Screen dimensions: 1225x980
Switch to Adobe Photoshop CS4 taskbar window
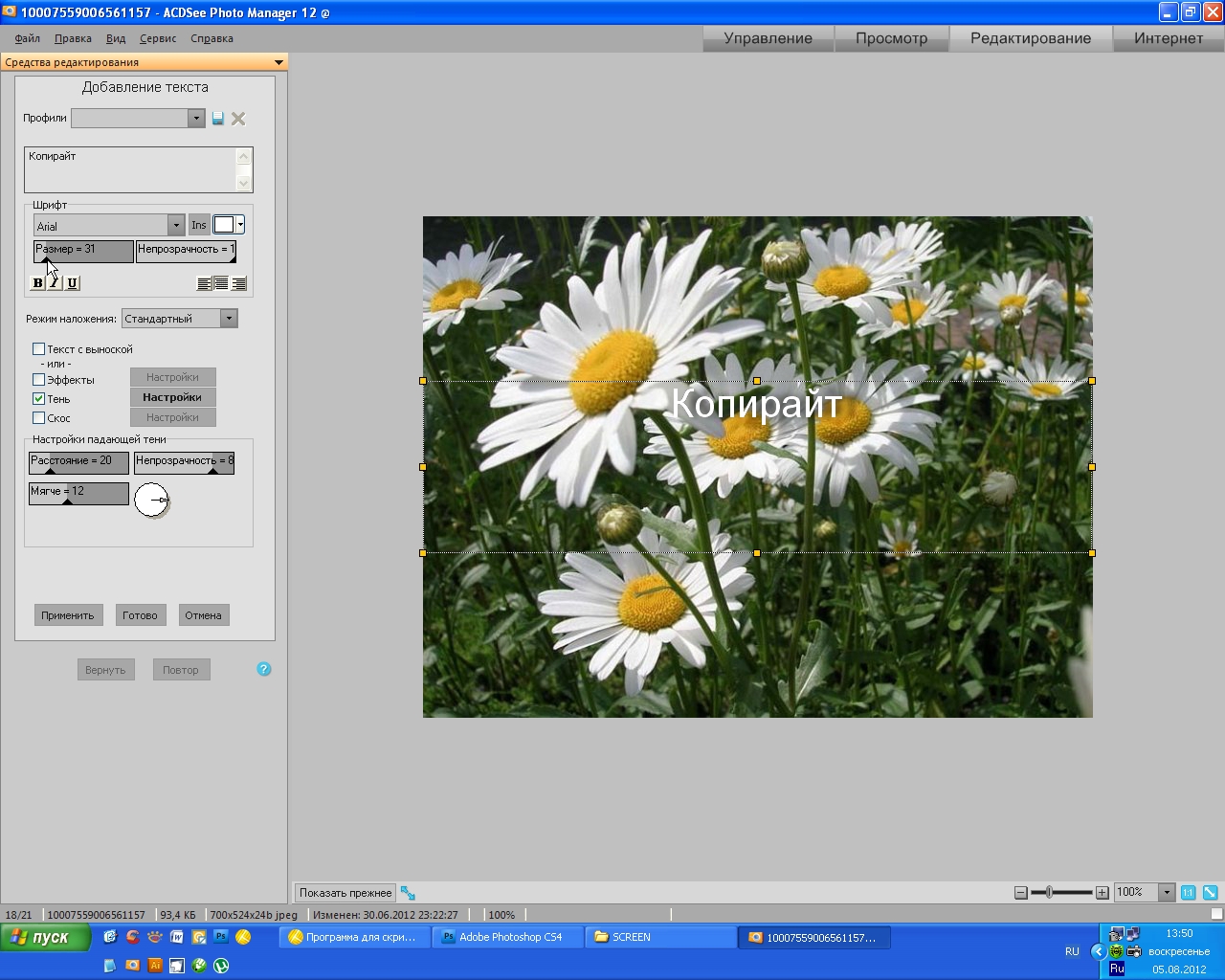coord(507,937)
